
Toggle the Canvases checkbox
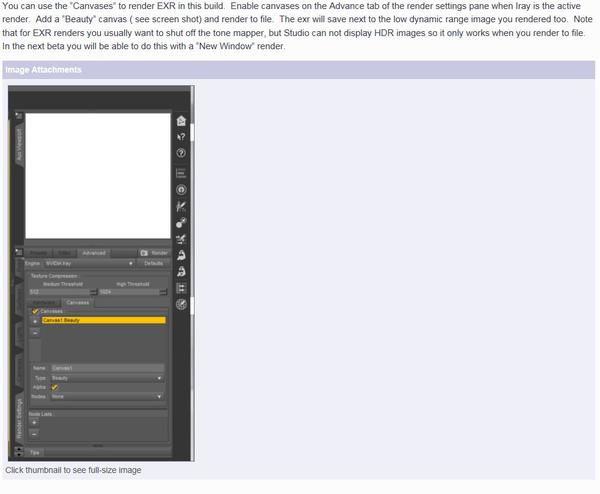click(35, 311)
